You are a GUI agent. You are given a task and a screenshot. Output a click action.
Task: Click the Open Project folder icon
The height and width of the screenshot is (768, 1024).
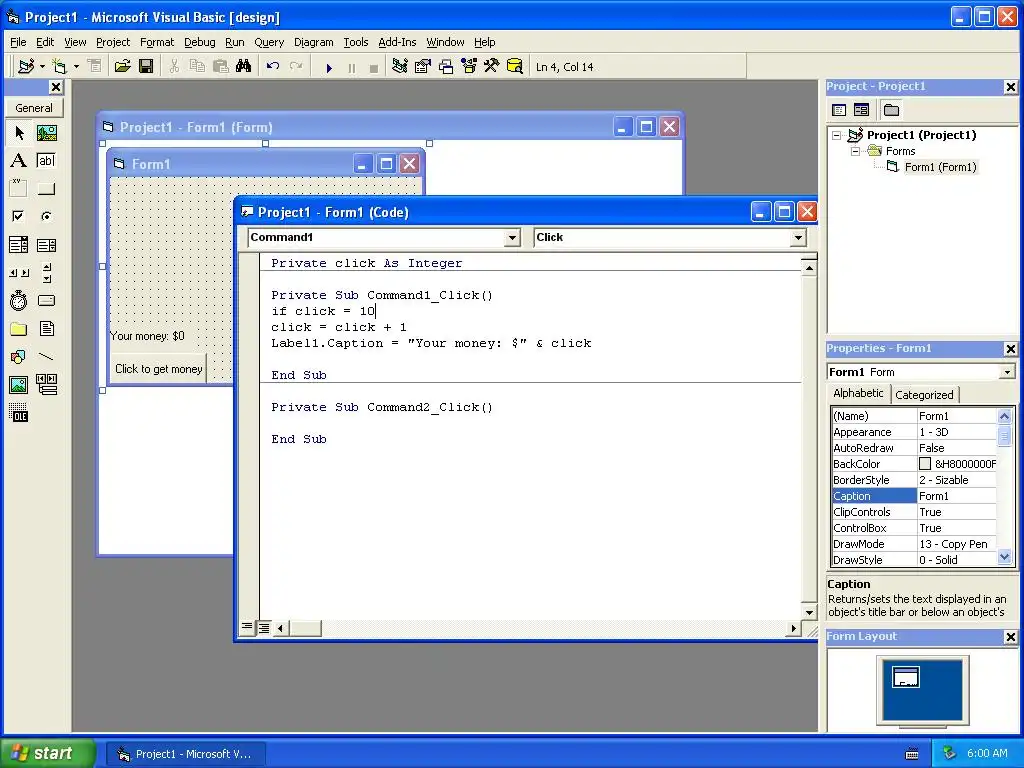pos(122,66)
